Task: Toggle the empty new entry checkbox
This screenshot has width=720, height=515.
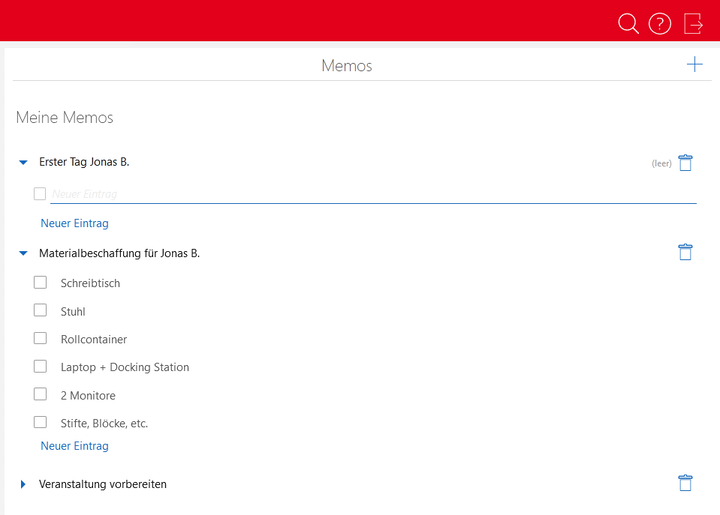Action: click(40, 194)
